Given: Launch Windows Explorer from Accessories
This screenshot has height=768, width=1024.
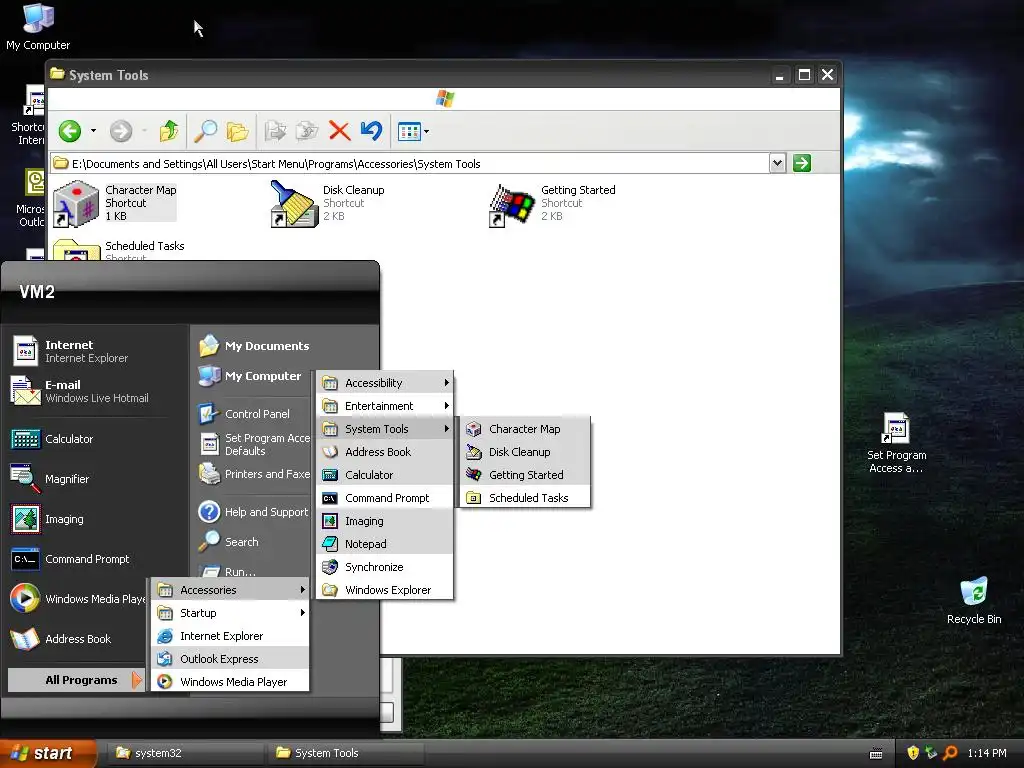Looking at the screenshot, I should coord(385,590).
